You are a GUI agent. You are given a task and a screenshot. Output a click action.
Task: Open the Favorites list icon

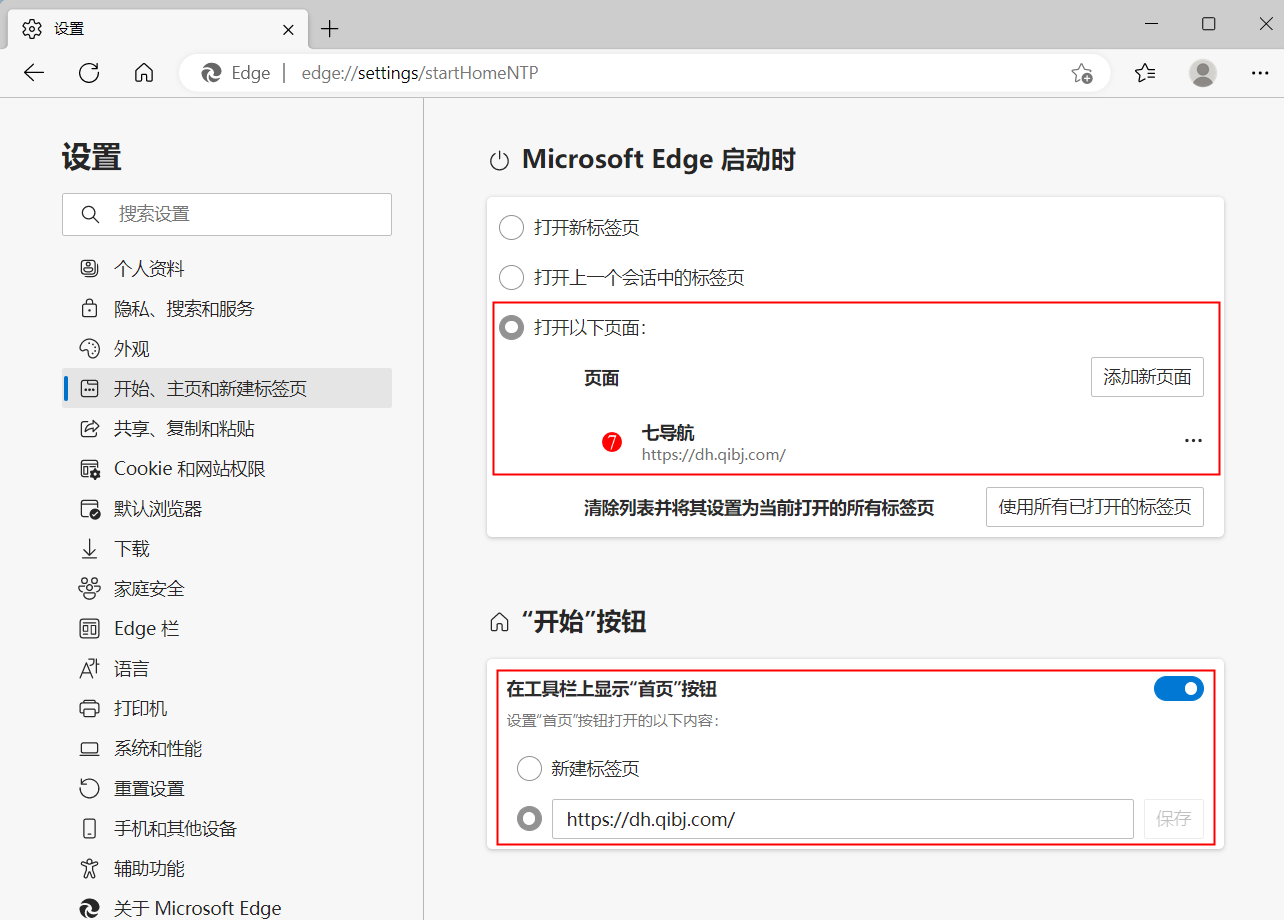[x=1146, y=73]
